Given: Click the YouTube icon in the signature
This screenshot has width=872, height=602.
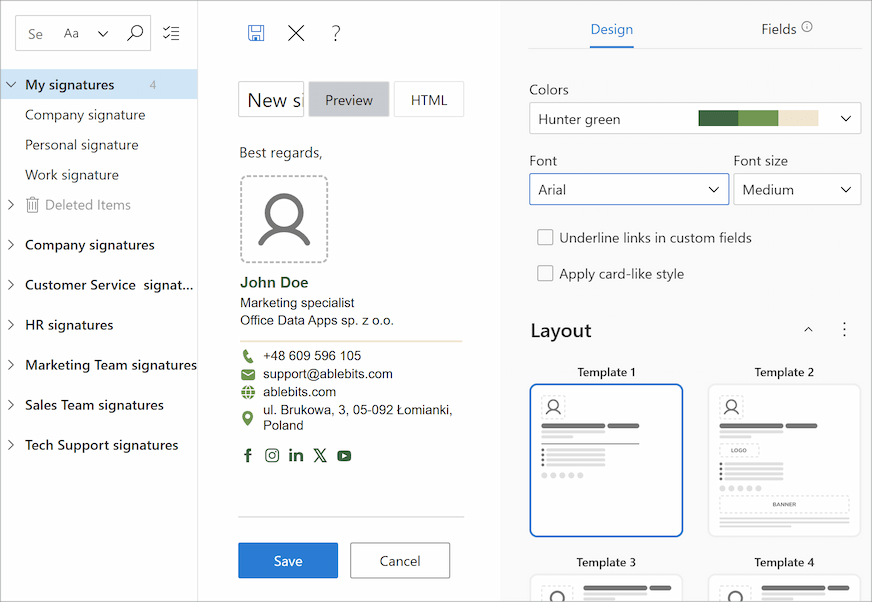Looking at the screenshot, I should [x=343, y=455].
